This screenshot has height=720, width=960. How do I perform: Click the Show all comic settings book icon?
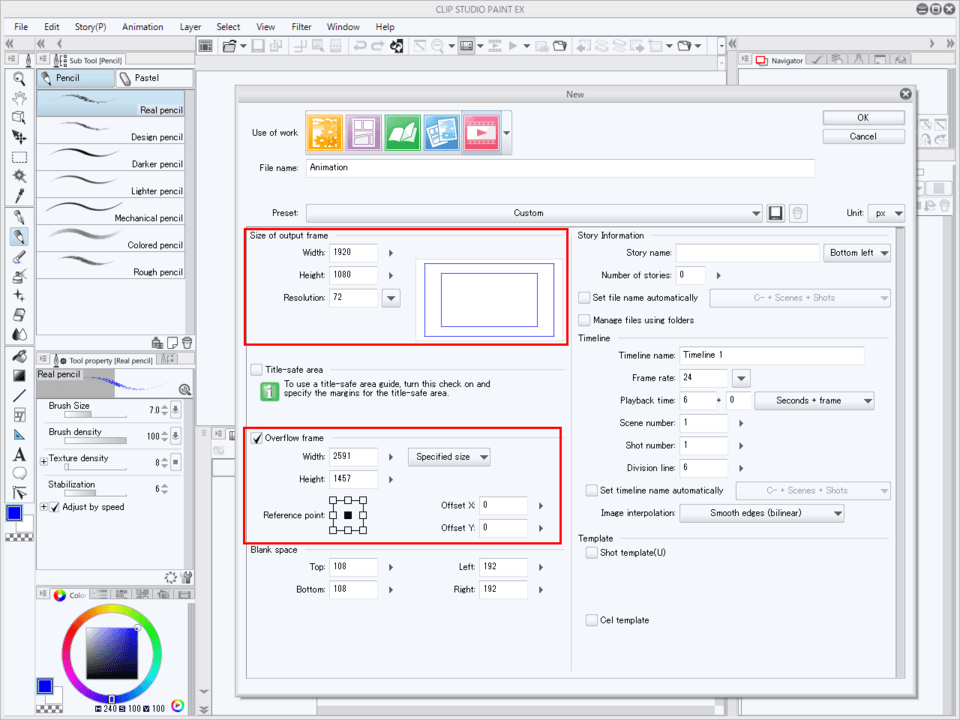tap(401, 131)
